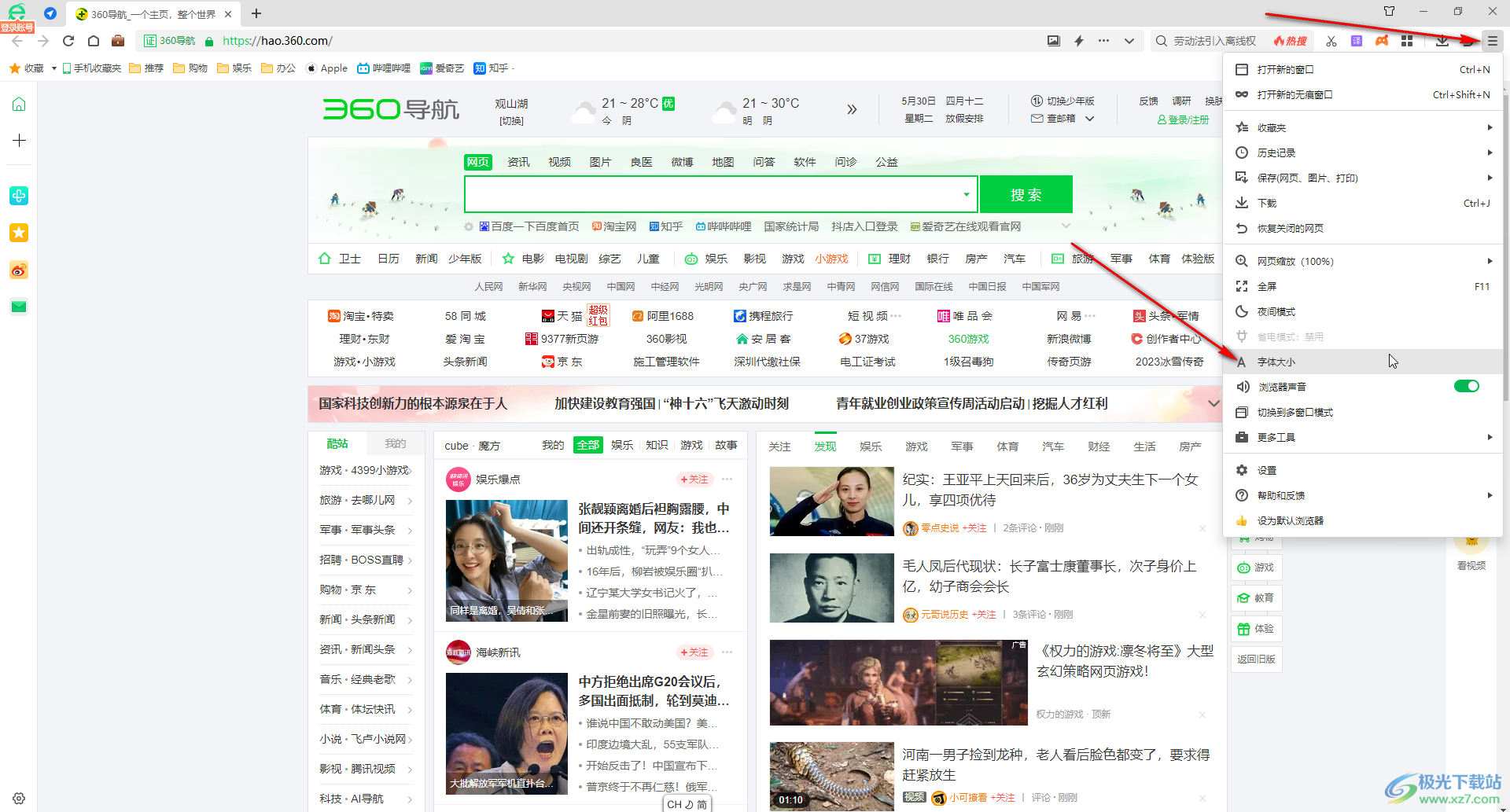Image resolution: width=1510 pixels, height=812 pixels.
Task: Expand the 网页缩放 (100%) submenu
Action: (1363, 261)
